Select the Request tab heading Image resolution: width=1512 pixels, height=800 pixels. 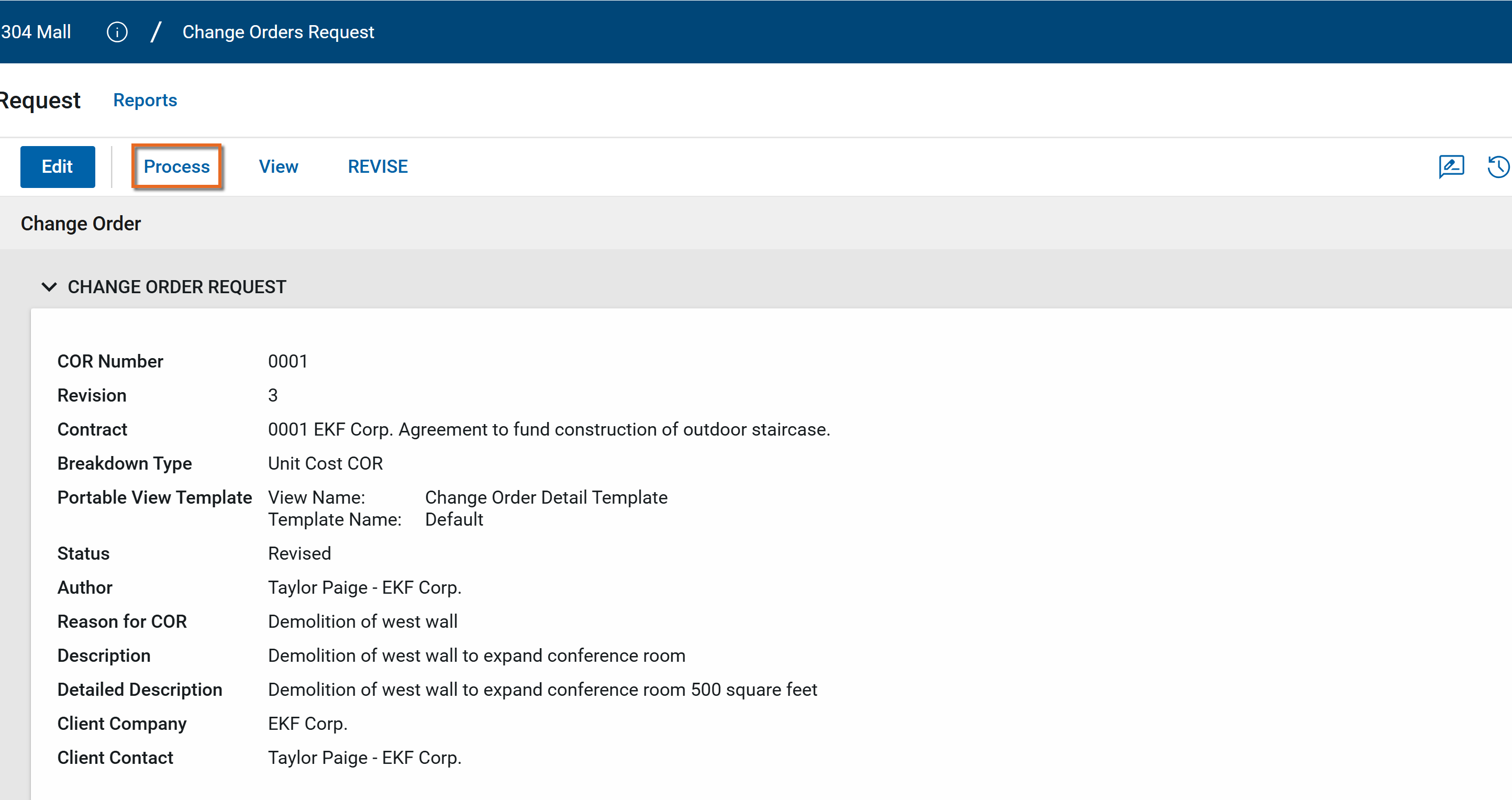click(x=40, y=101)
